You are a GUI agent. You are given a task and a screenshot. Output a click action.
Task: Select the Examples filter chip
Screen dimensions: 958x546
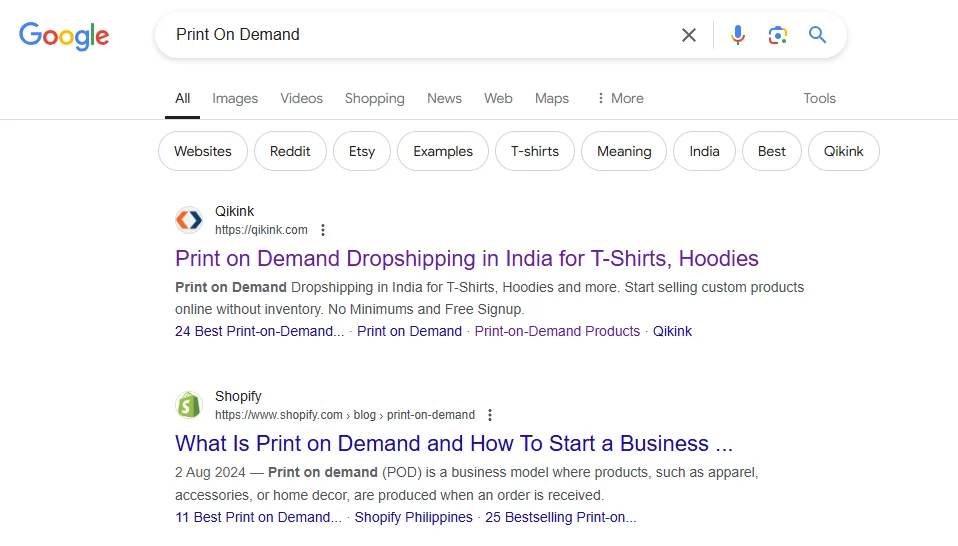coord(443,151)
